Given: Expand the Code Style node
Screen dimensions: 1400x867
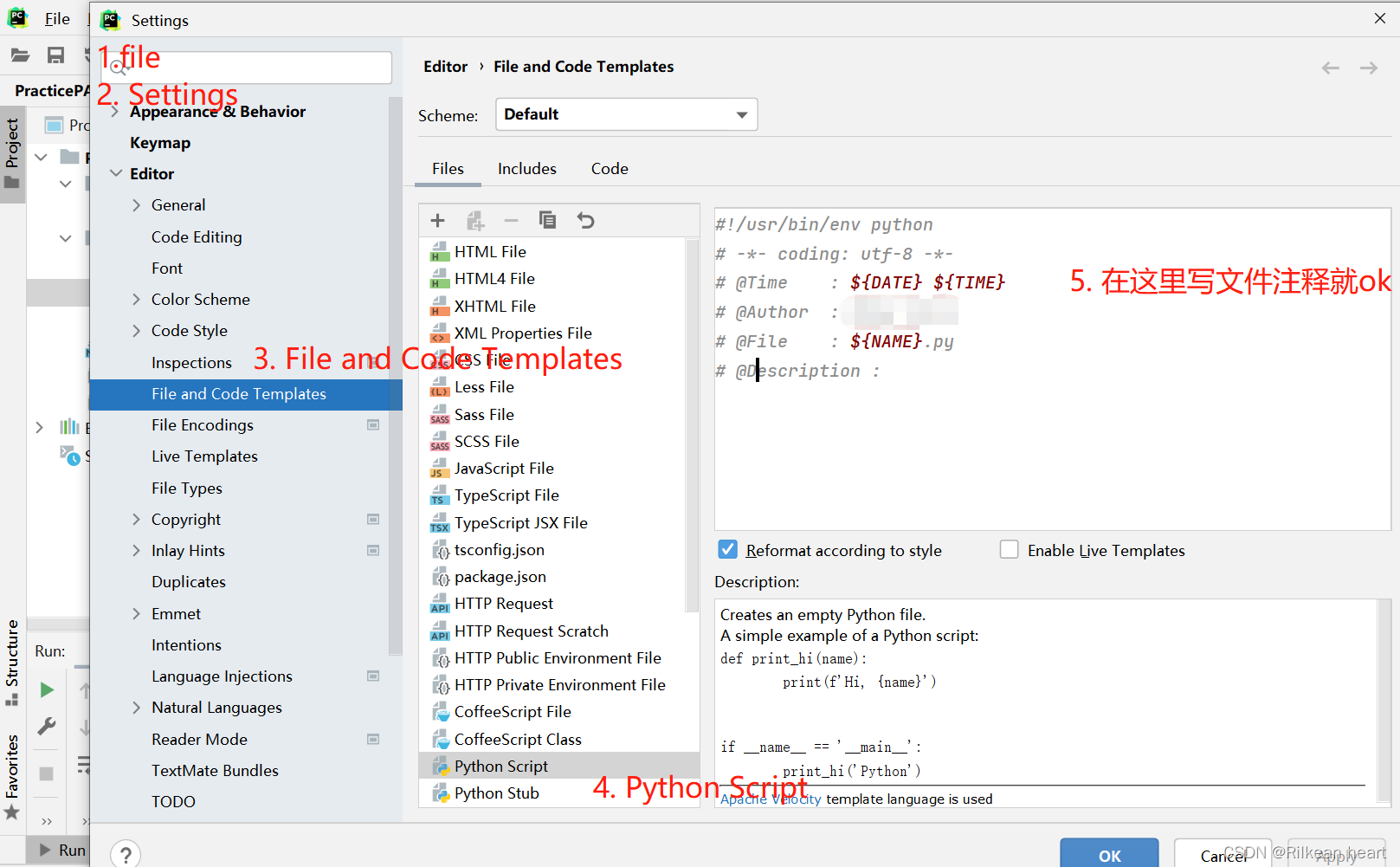Looking at the screenshot, I should 137,331.
